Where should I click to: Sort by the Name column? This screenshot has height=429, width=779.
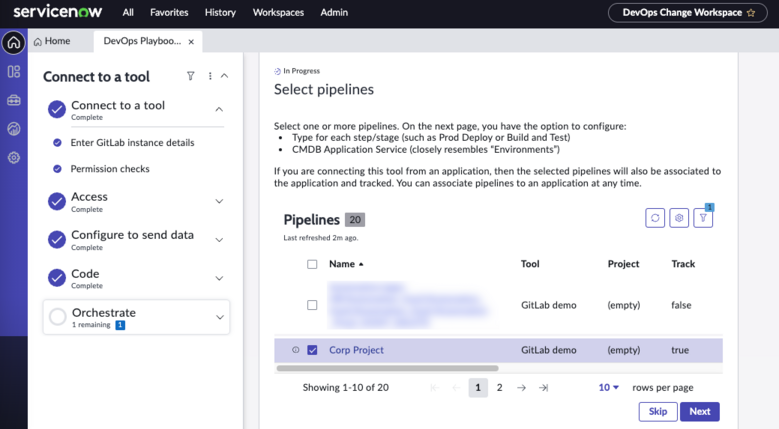tap(346, 264)
